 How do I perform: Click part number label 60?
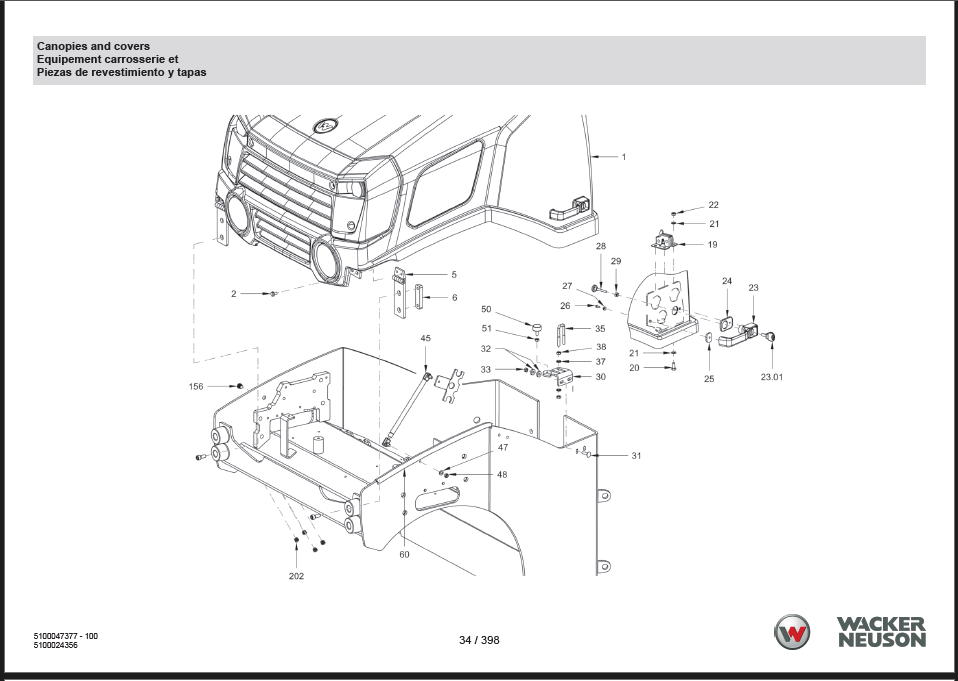coord(404,553)
